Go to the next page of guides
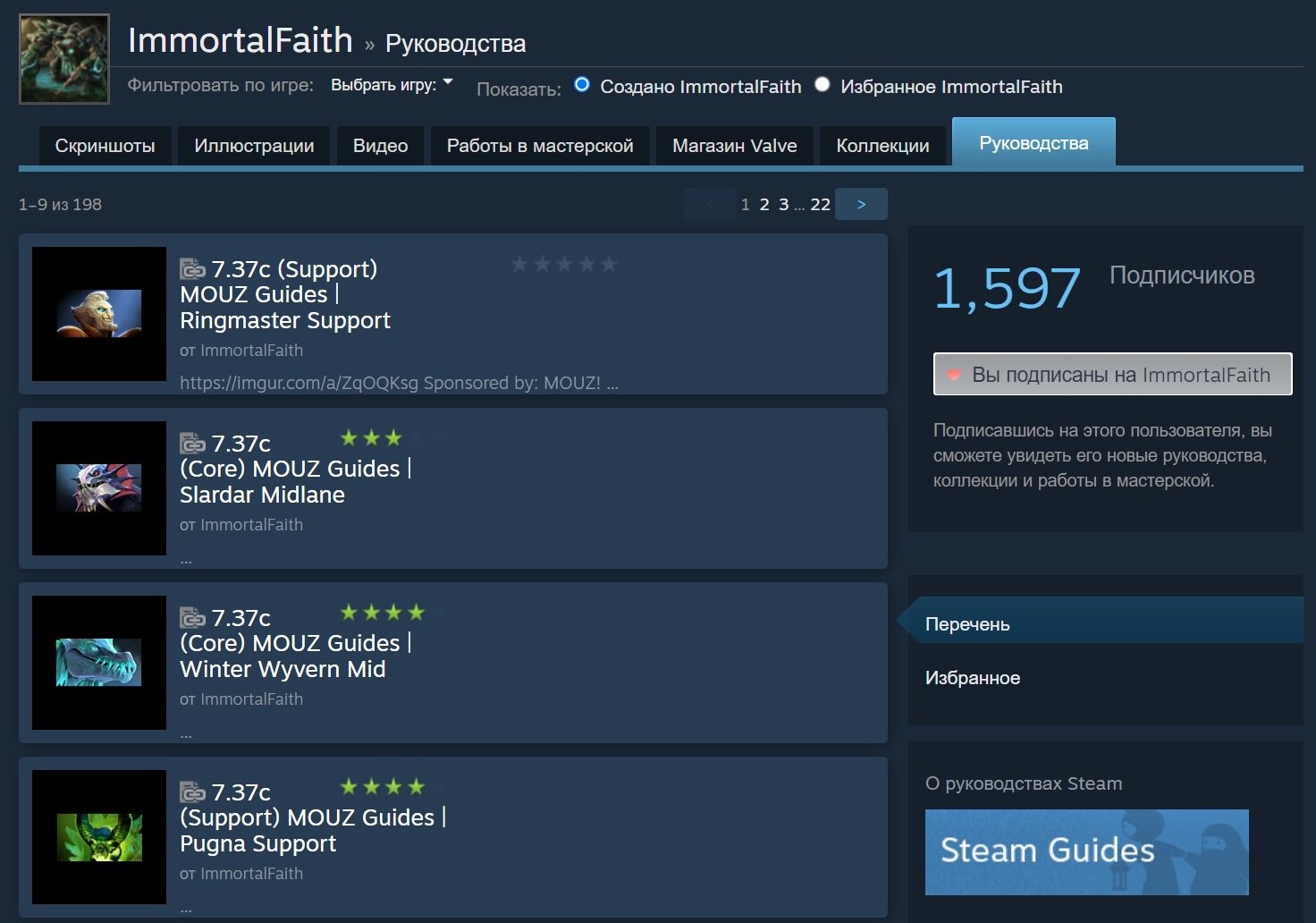 (861, 204)
